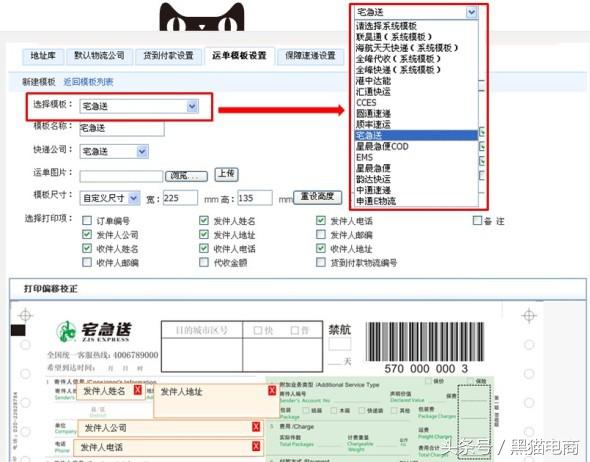Choose 圆通速递 in template list
Image resolution: width=590 pixels, height=462 pixels.
point(417,113)
